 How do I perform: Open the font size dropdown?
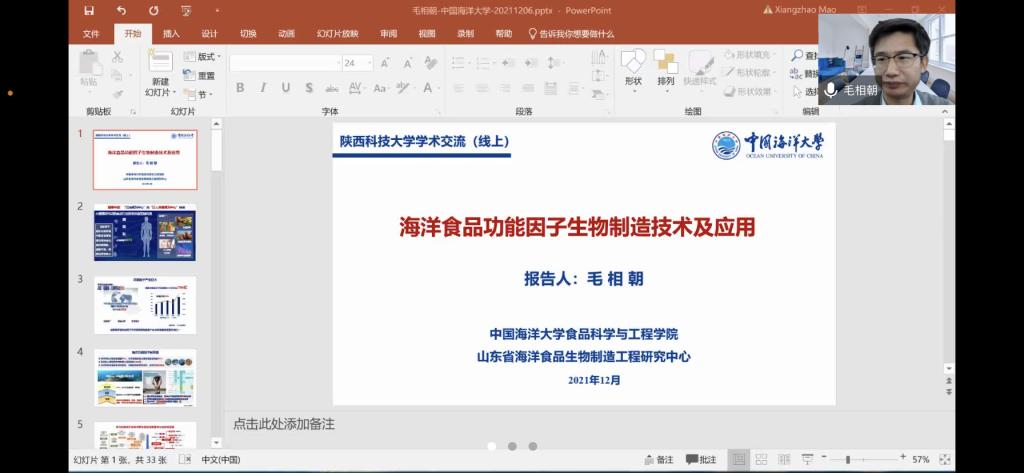click(x=367, y=63)
